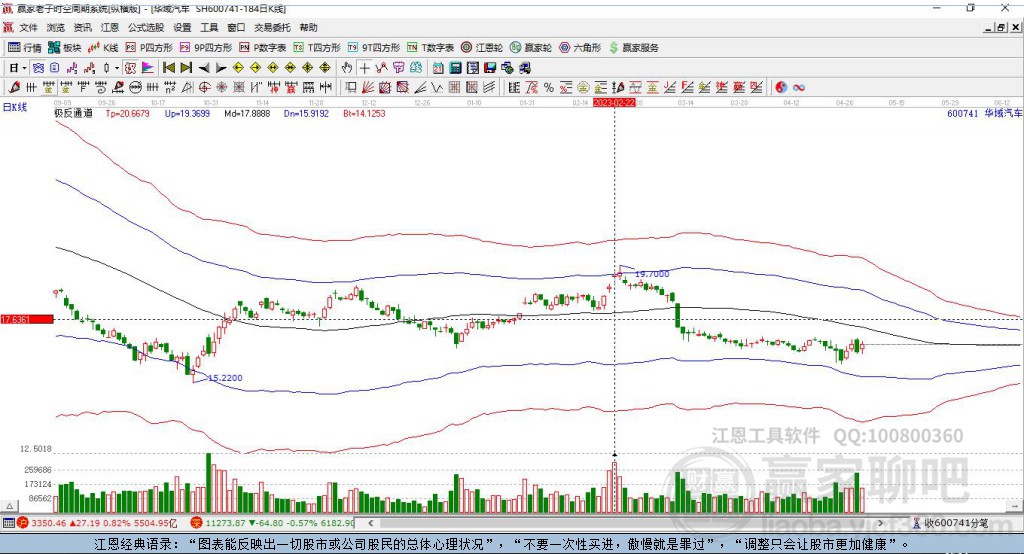Select the red pencil drawing tool
The height and width of the screenshot is (554, 1024).
point(14,88)
